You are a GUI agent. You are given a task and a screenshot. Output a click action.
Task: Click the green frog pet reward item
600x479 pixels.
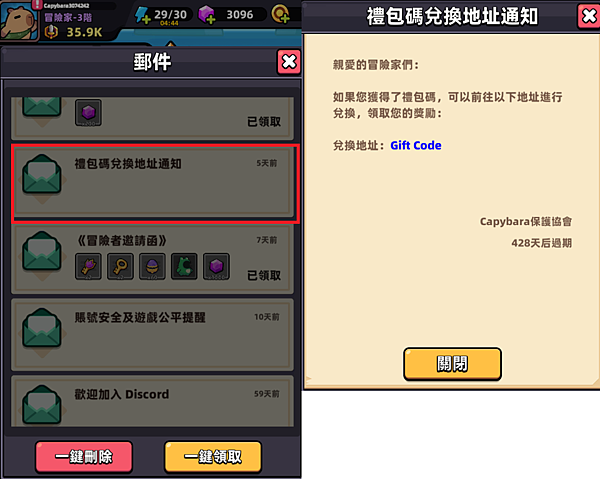184,266
